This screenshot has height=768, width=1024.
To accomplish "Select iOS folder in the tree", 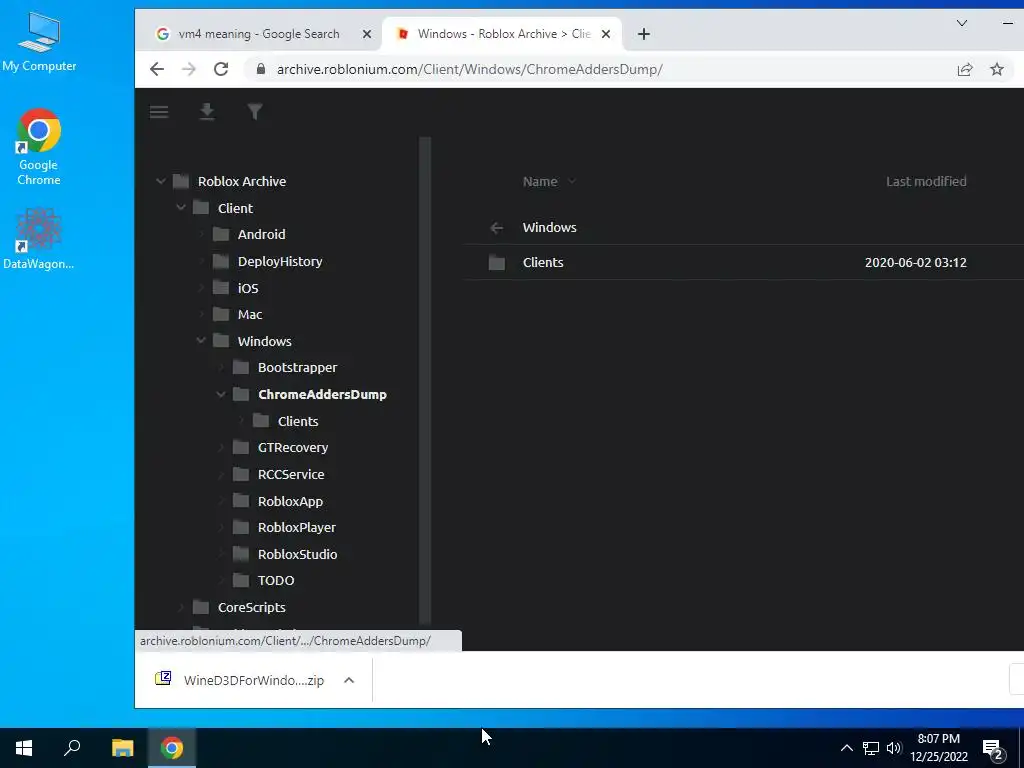I will 248,288.
